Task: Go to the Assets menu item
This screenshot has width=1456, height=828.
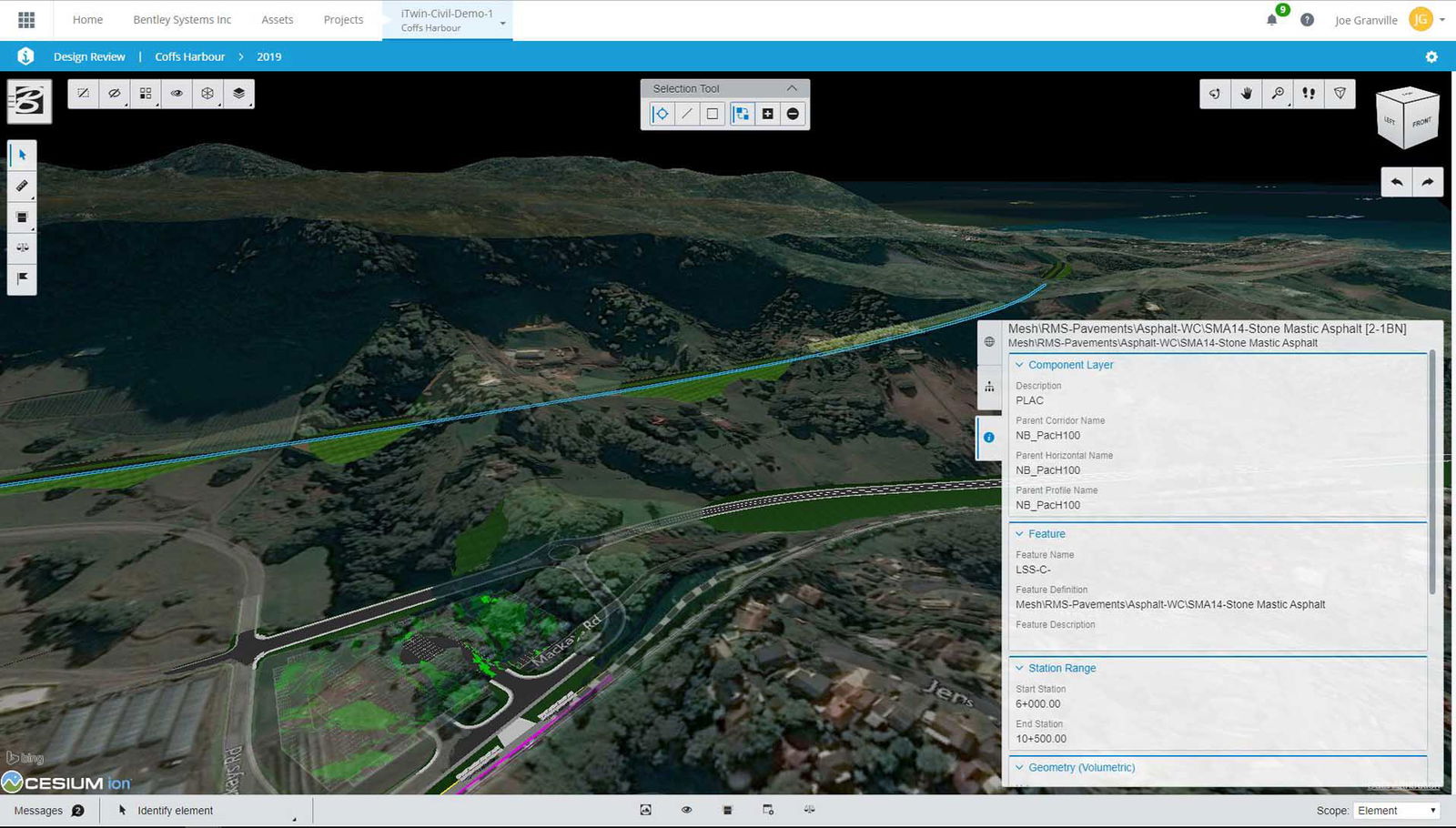Action: [x=278, y=20]
